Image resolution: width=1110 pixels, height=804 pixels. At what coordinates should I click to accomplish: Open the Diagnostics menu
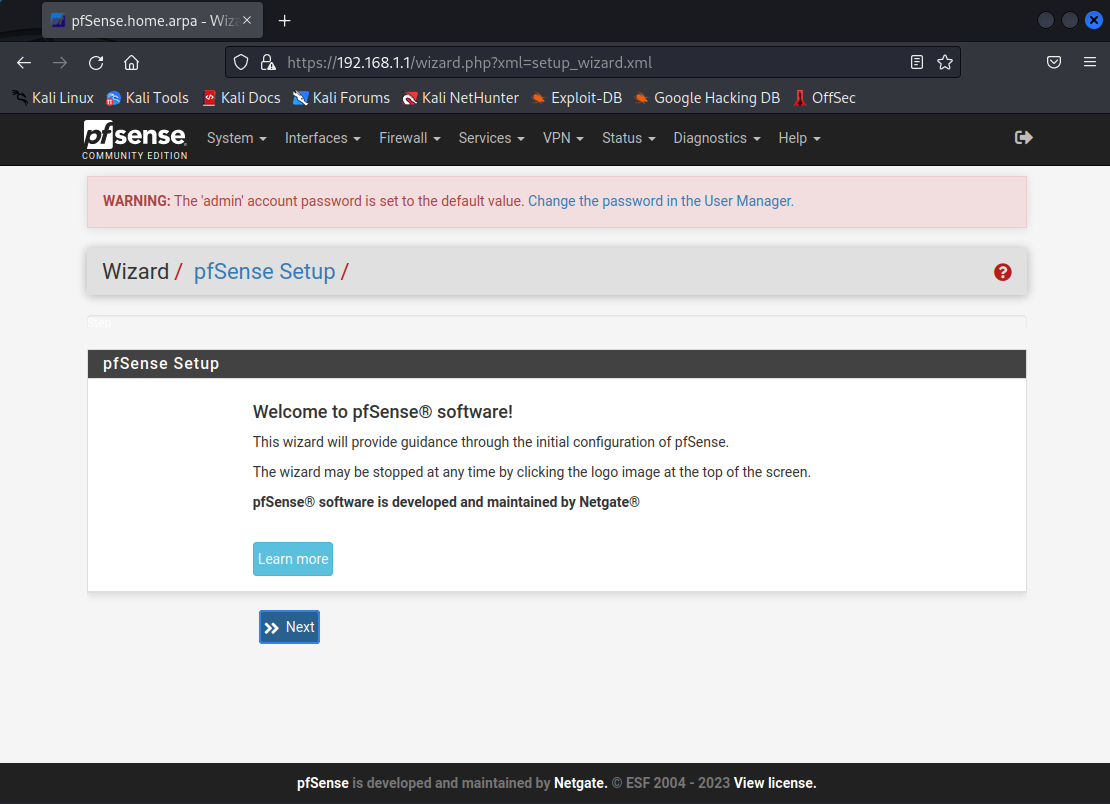tap(716, 138)
